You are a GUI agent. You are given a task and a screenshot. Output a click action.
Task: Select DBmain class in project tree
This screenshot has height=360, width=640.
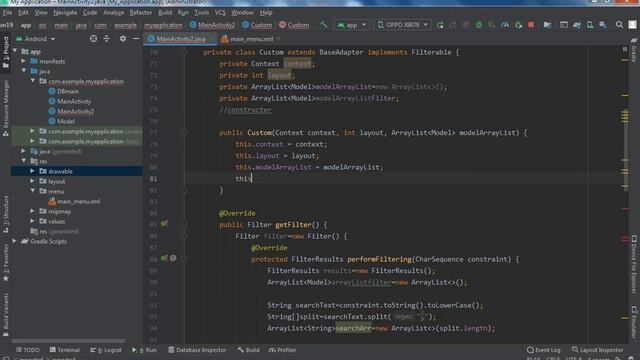click(63, 91)
